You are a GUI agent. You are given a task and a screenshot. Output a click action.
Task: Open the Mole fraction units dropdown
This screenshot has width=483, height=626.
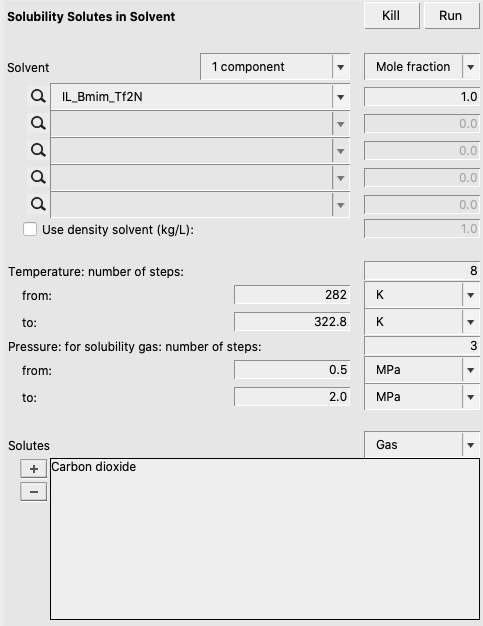(x=422, y=67)
